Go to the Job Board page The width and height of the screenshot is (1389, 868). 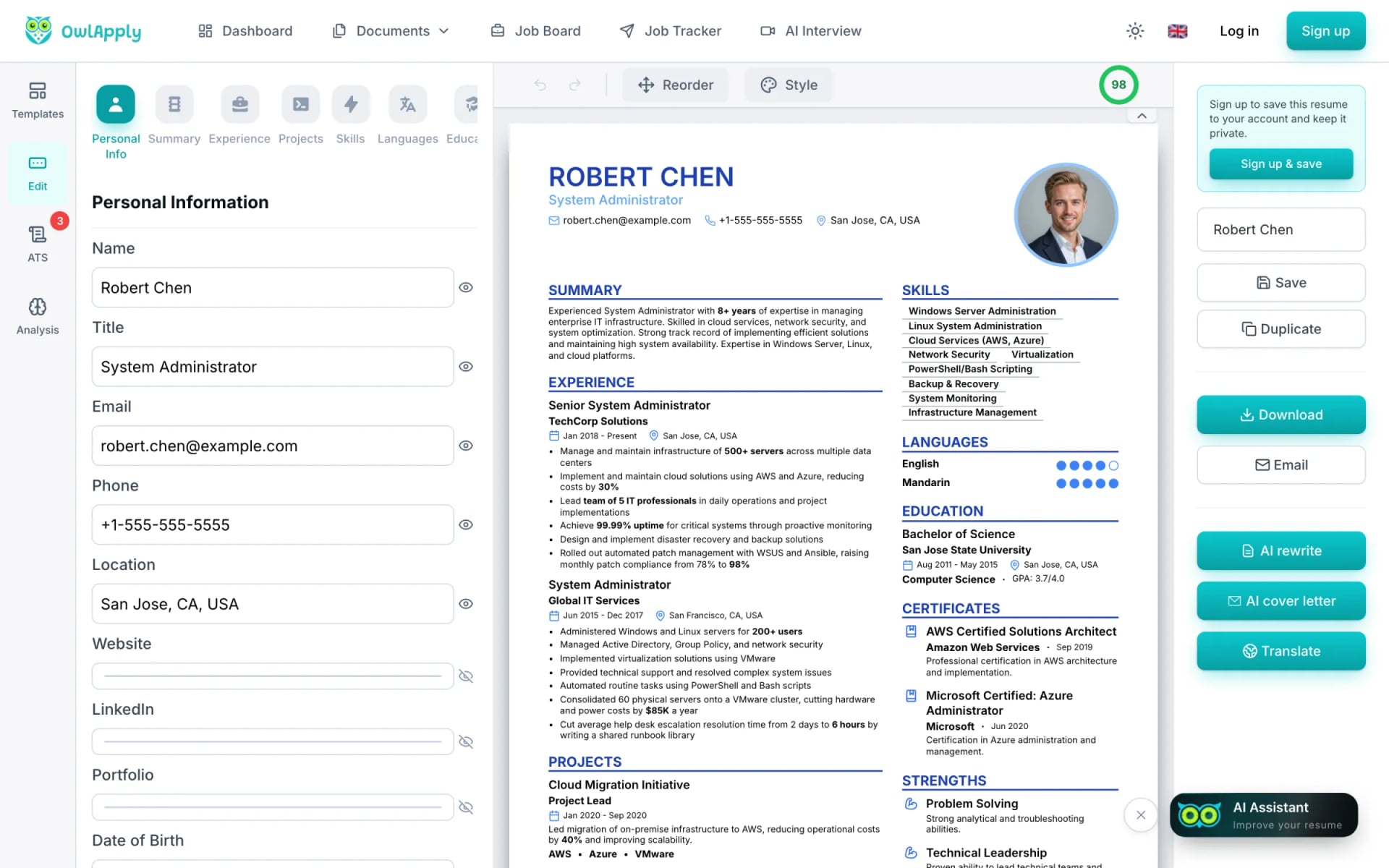[536, 31]
